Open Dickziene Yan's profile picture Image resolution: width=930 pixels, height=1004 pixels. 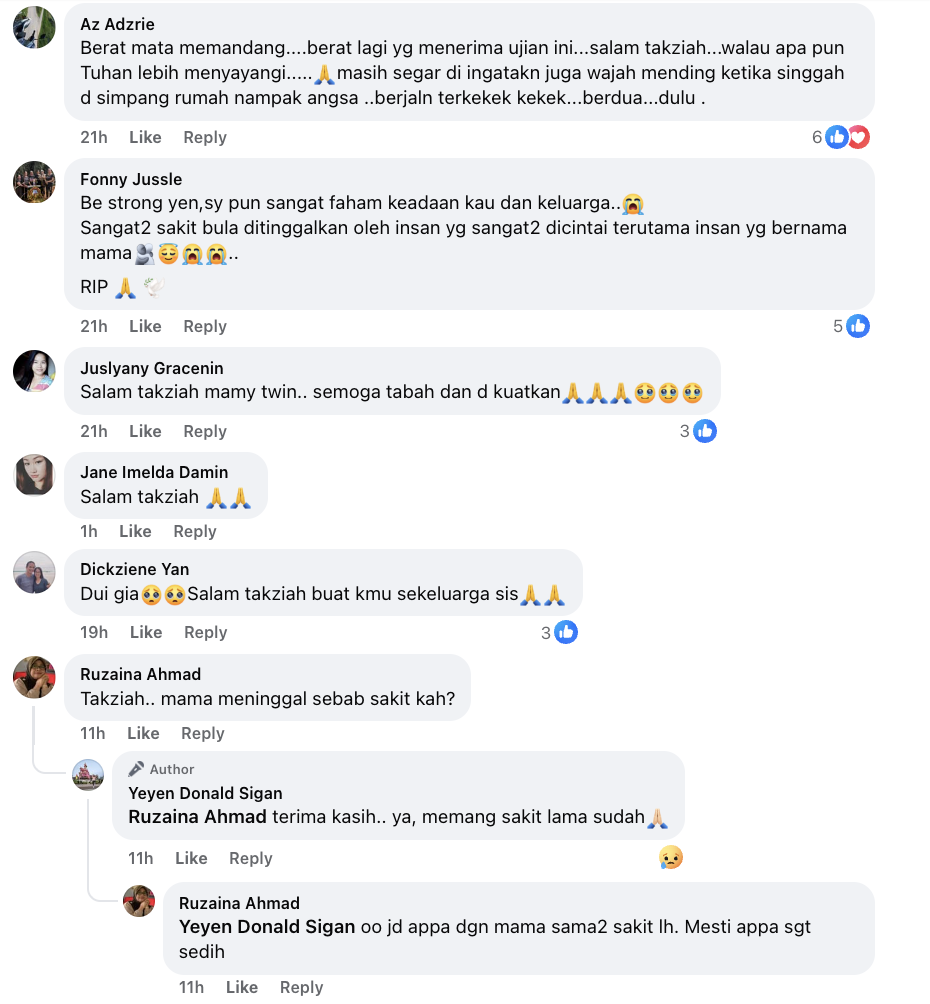pos(34,572)
